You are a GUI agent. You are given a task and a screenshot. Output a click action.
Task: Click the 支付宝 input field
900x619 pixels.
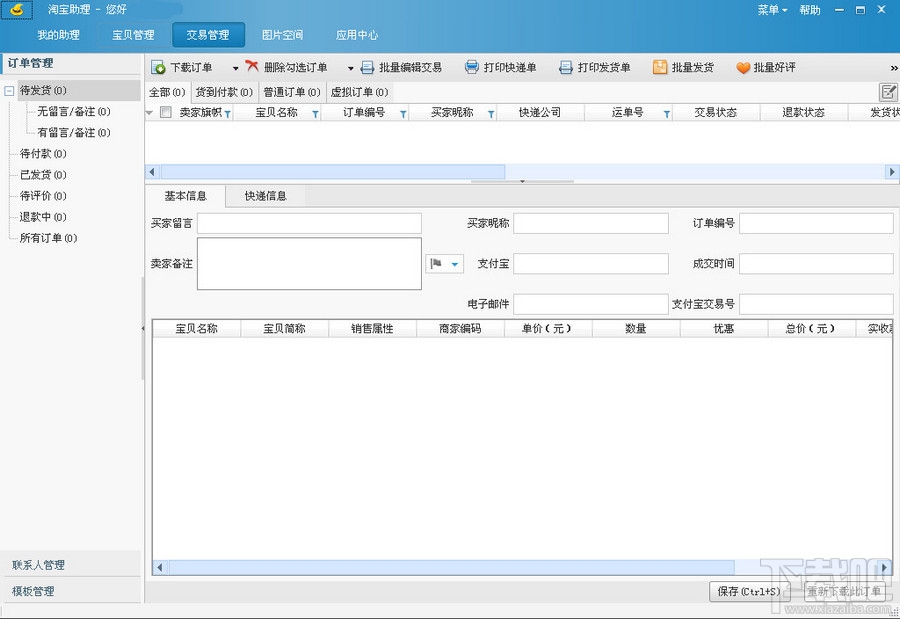[x=591, y=264]
